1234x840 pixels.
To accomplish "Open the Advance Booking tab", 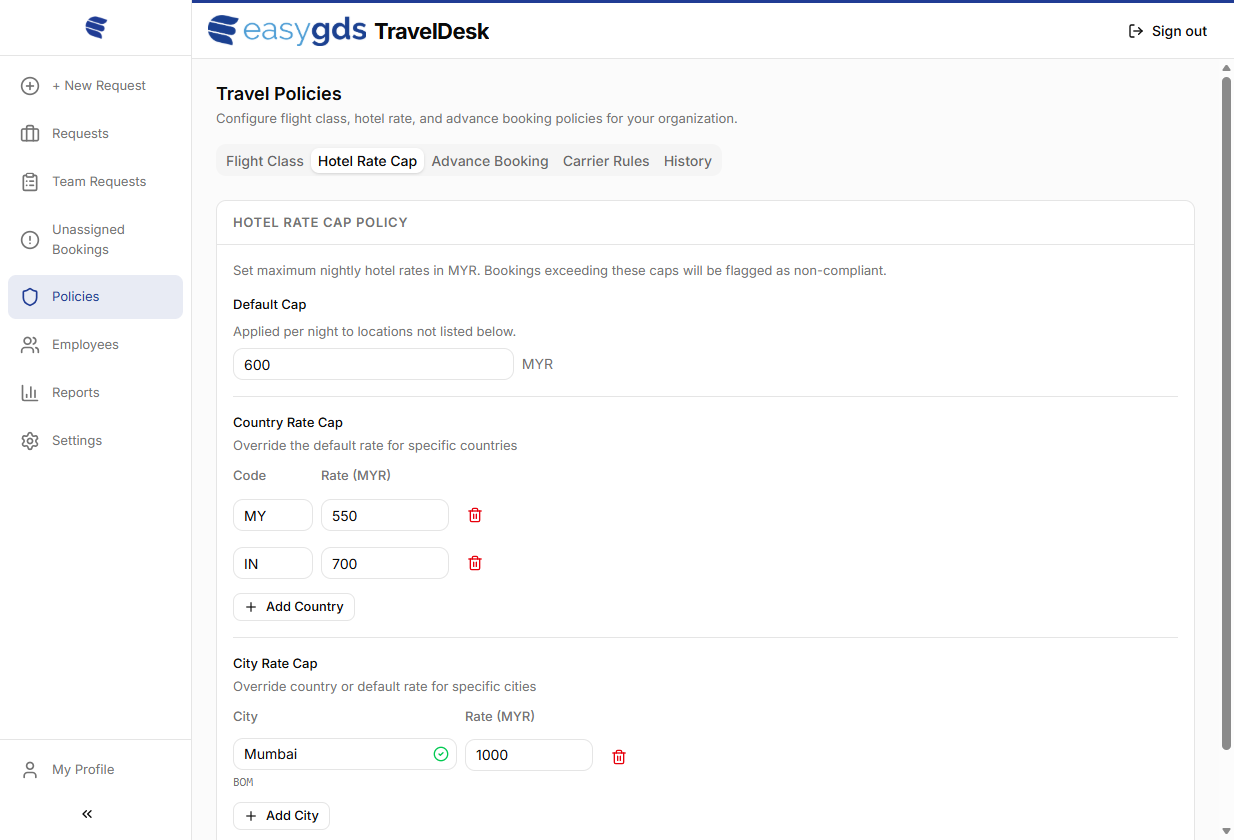I will click(x=490, y=161).
